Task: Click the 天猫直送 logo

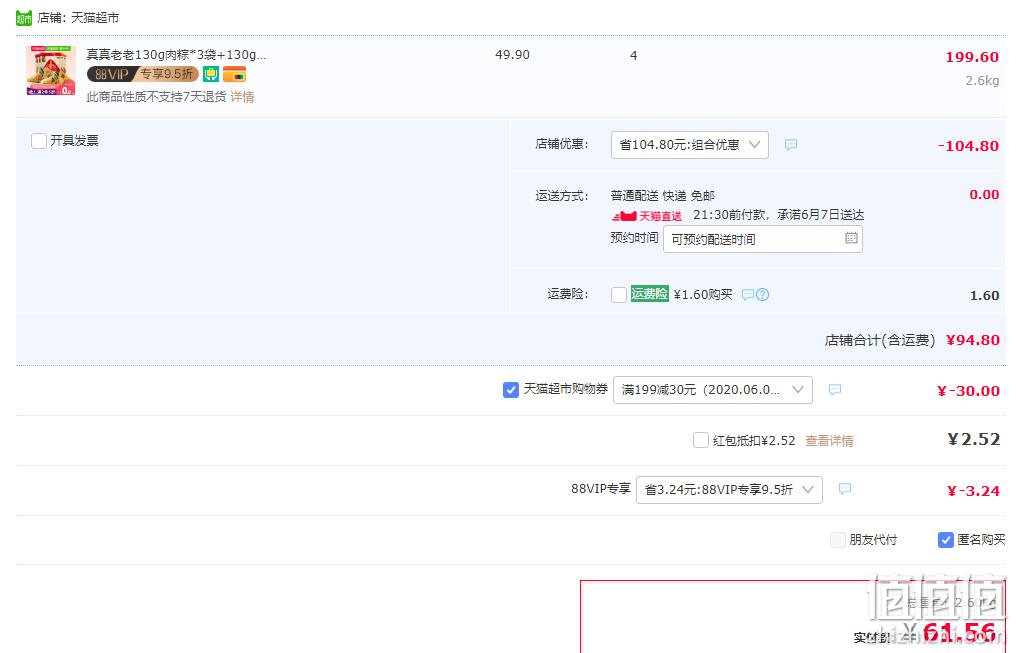Action: [x=647, y=216]
